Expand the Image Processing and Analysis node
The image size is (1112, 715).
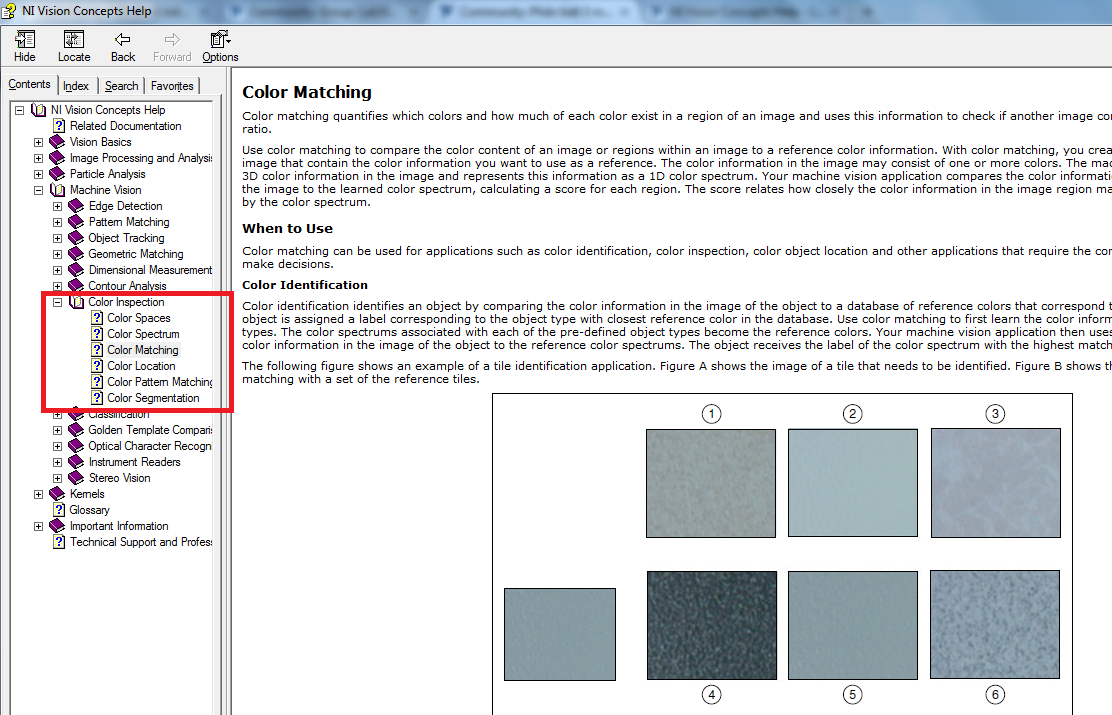coord(38,158)
